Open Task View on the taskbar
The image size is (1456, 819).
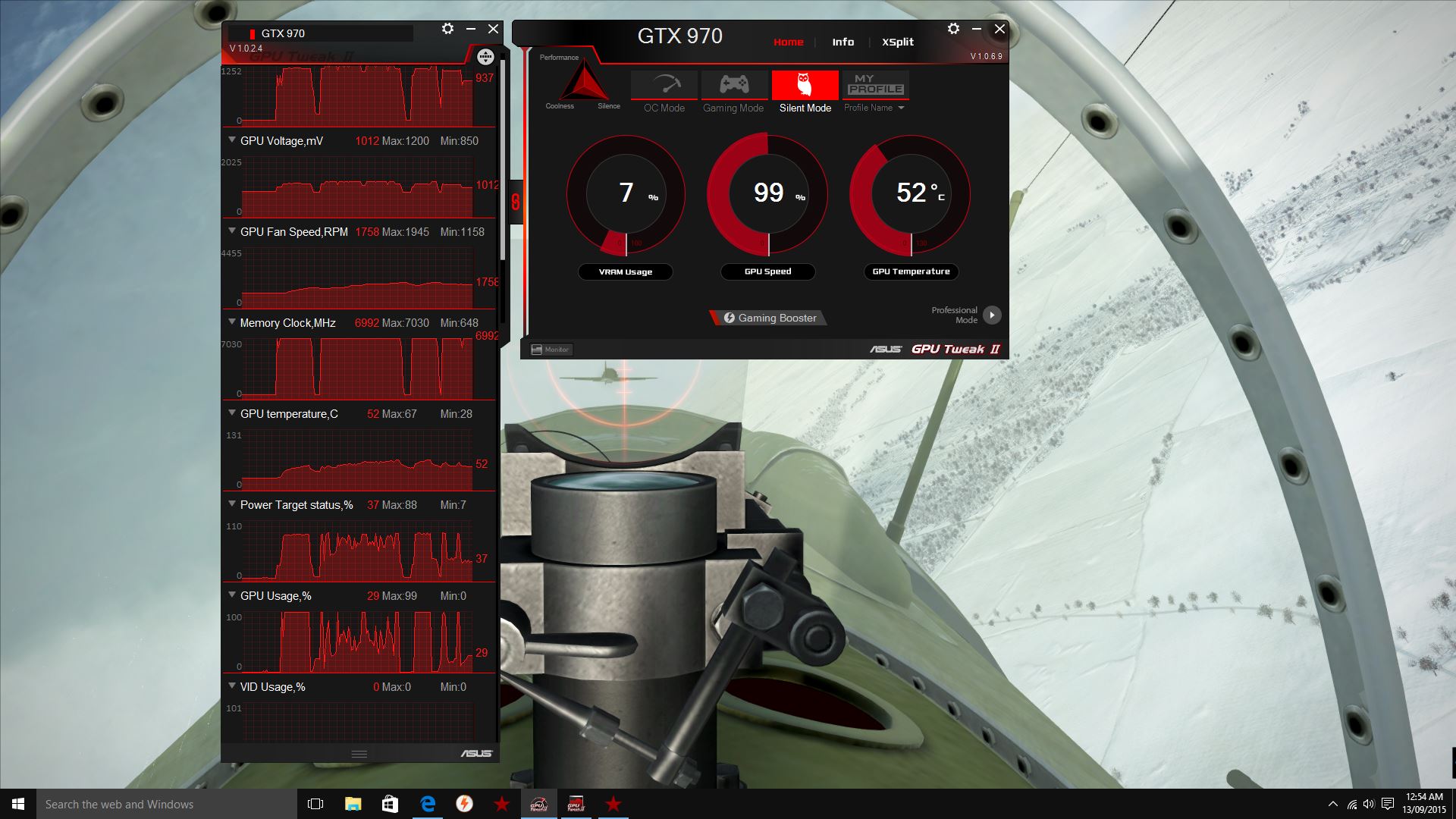click(315, 804)
